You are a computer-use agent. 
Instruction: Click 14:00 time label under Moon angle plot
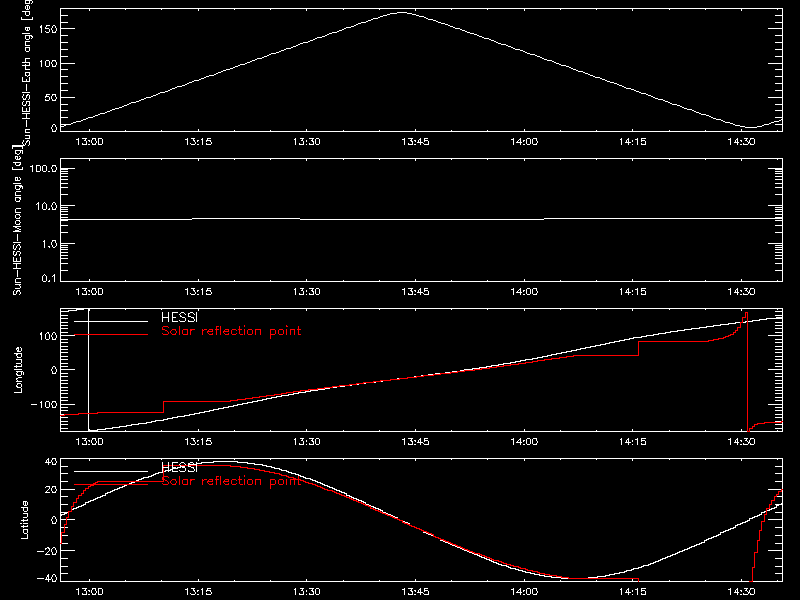click(524, 292)
